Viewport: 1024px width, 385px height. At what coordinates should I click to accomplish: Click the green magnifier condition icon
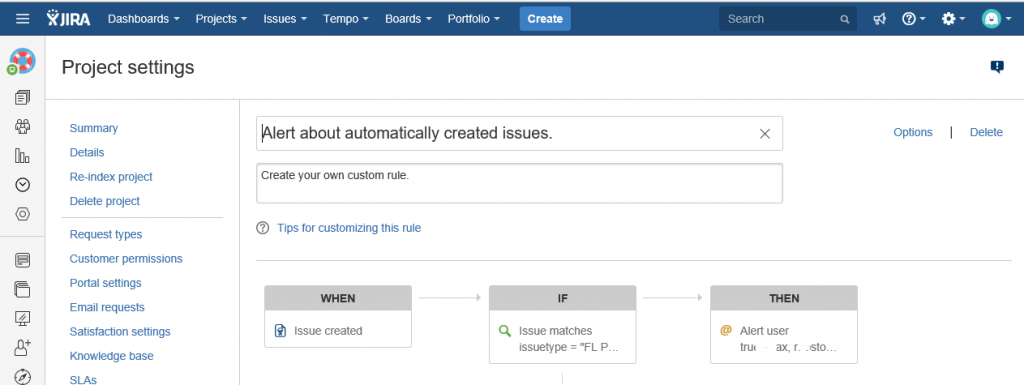tap(505, 331)
